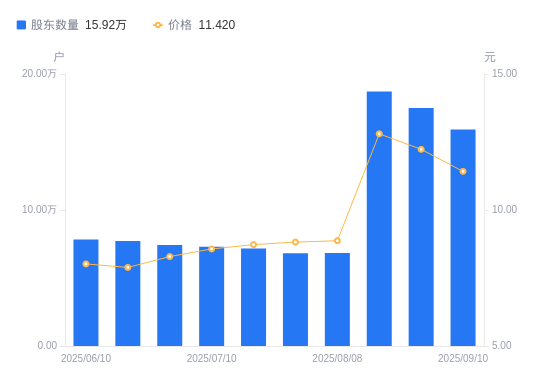Click the 股东数量 legend label

54,25
